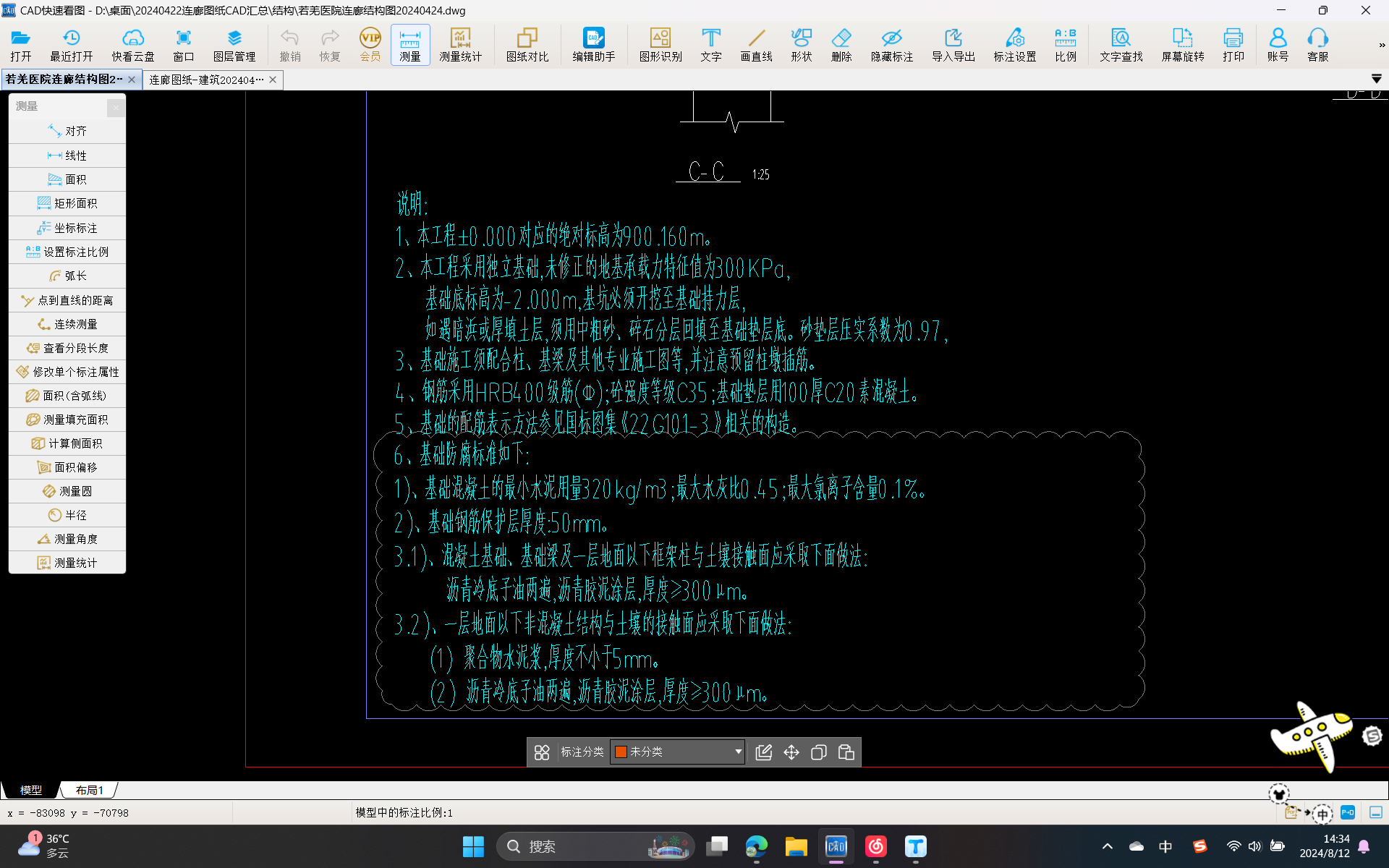
Task: Open 图层管理 layer manager
Action: 234,45
